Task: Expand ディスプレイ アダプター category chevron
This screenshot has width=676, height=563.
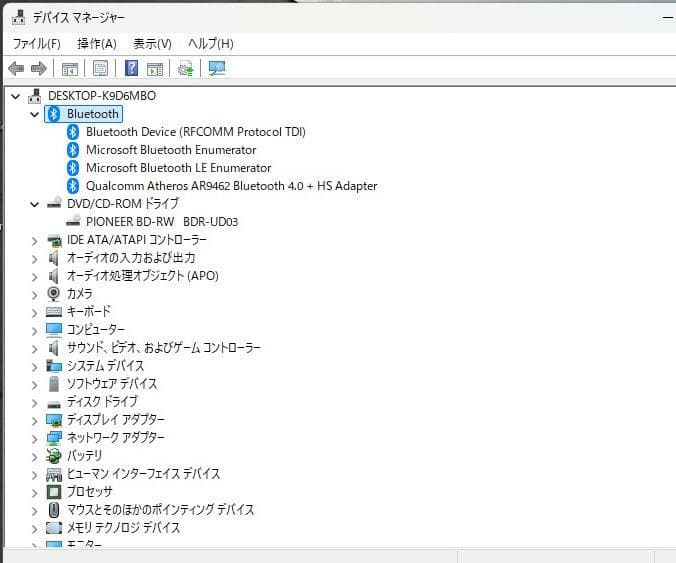Action: (x=34, y=421)
